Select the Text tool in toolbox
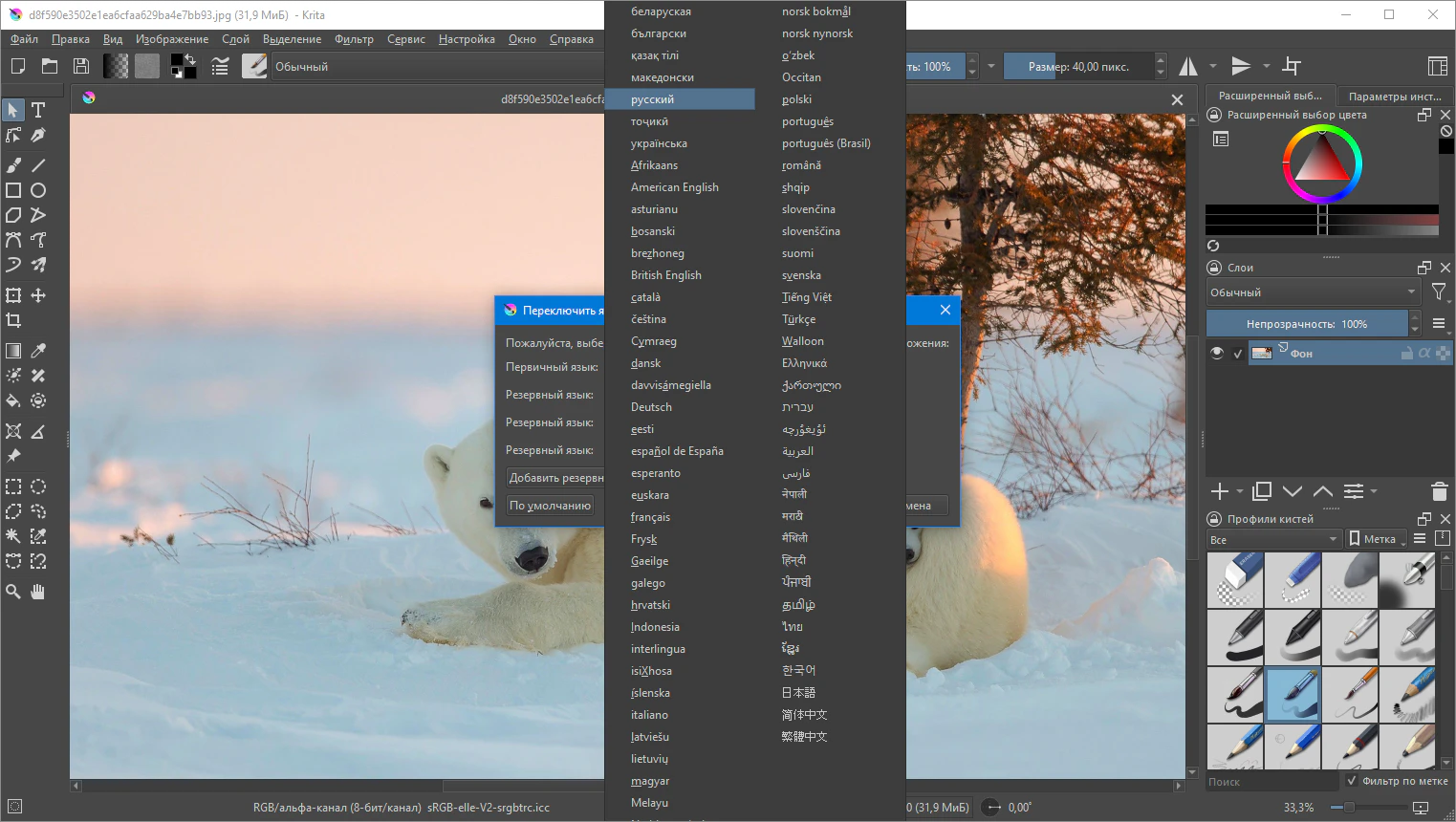 click(x=38, y=111)
